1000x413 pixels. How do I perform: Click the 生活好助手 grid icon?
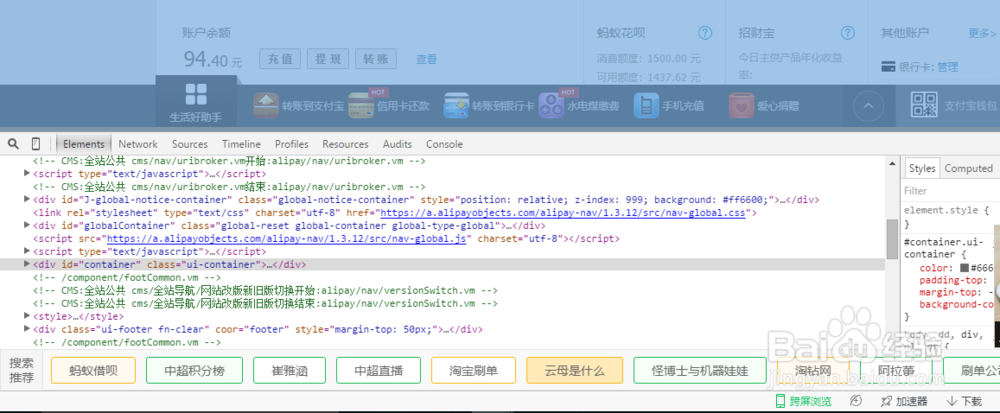(196, 94)
